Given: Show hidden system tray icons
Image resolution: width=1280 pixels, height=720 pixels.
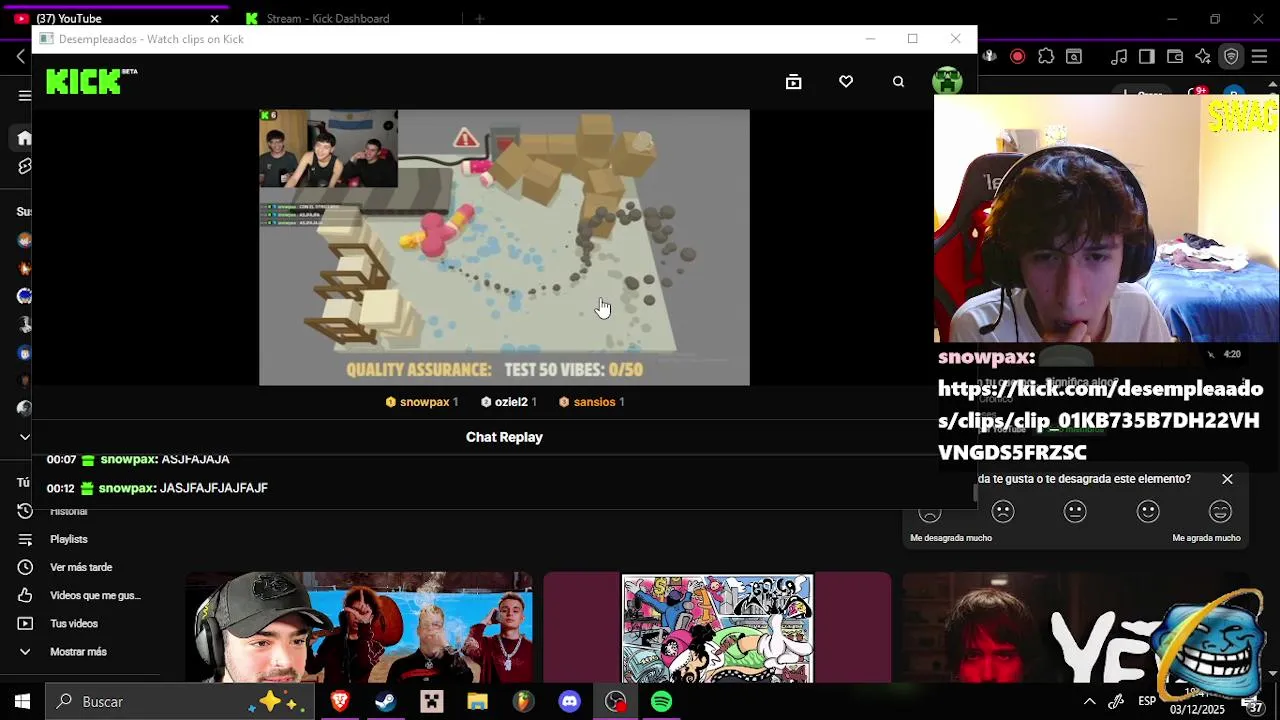Looking at the screenshot, I should pyautogui.click(x=1089, y=702).
